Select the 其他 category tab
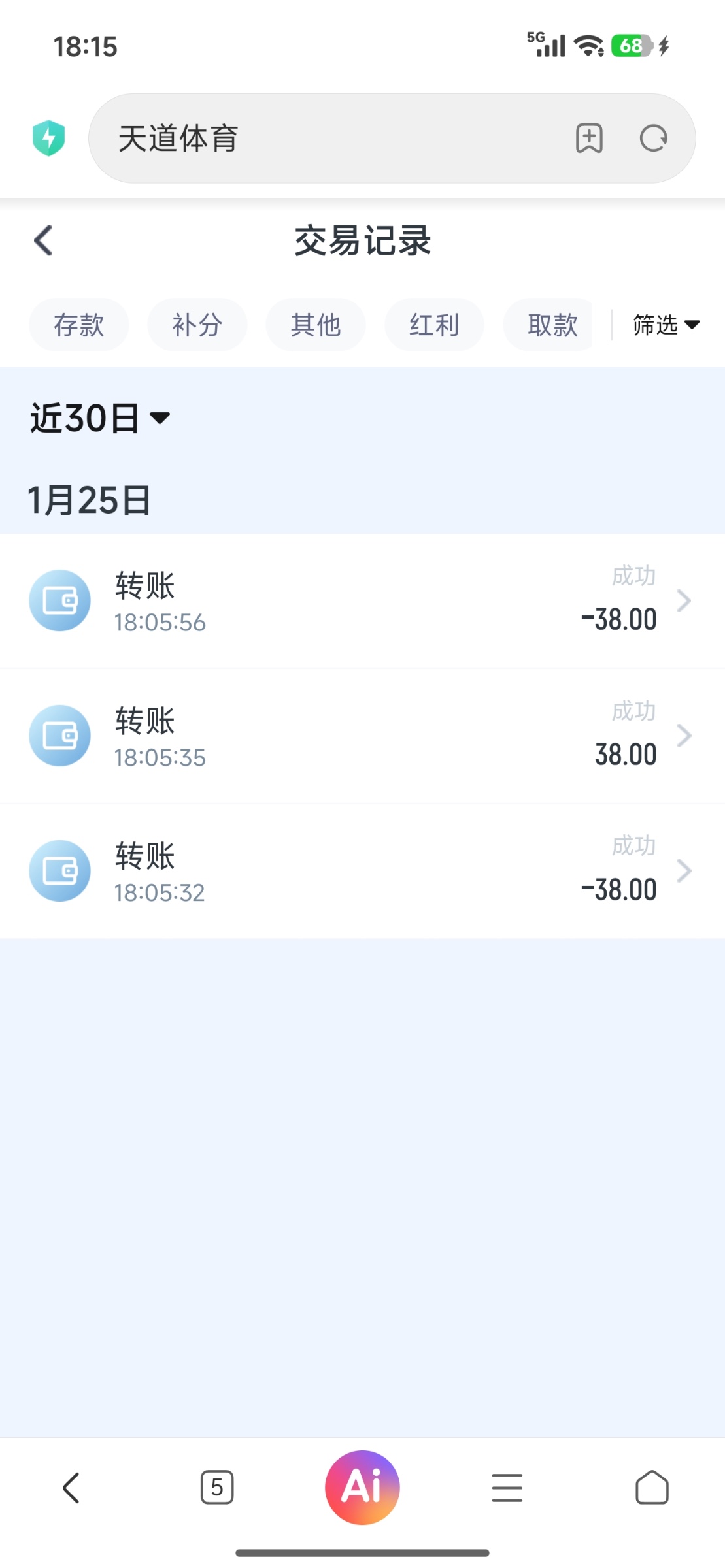This screenshot has width=725, height=1568. pyautogui.click(x=316, y=325)
